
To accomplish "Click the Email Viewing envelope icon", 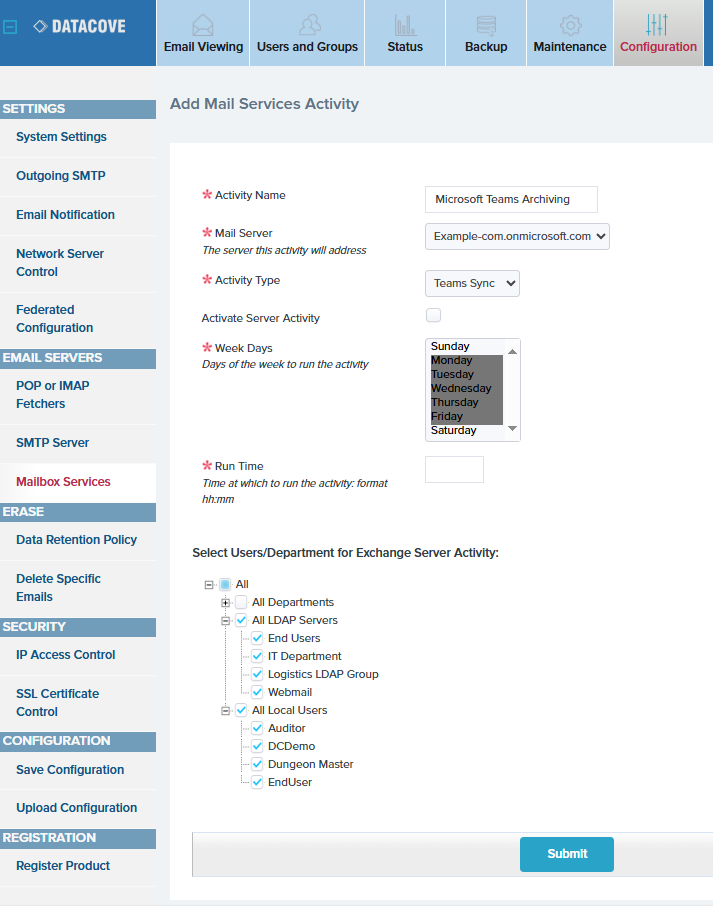I will [x=203, y=24].
